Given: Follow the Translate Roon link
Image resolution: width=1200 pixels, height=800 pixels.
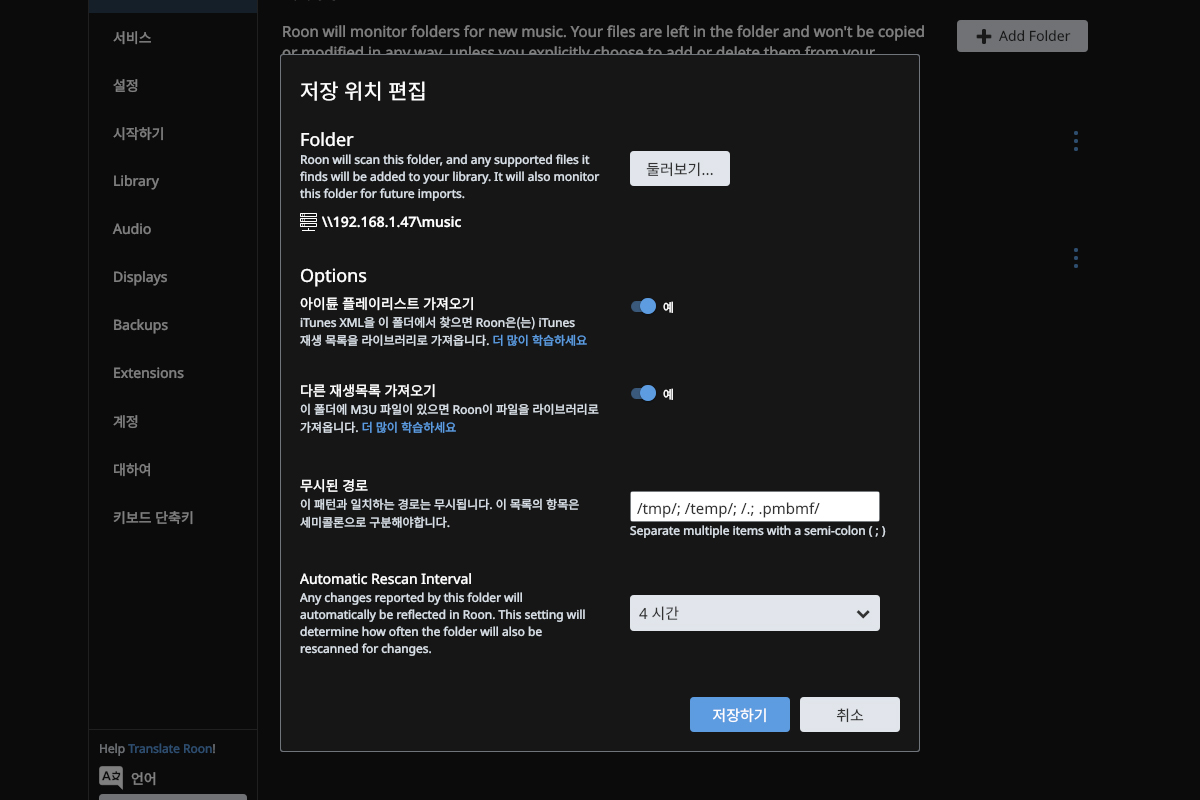Looking at the screenshot, I should (170, 748).
